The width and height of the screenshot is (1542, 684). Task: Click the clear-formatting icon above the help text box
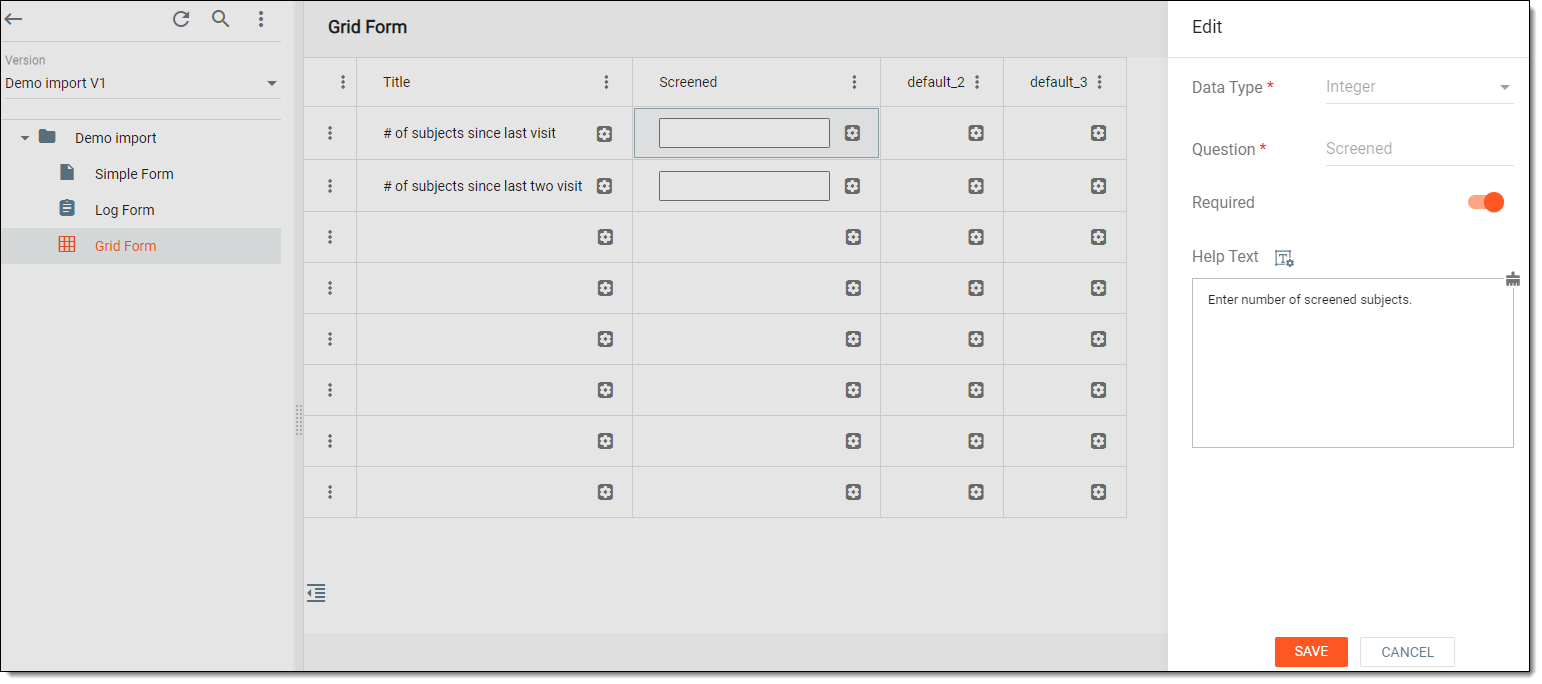point(1512,280)
